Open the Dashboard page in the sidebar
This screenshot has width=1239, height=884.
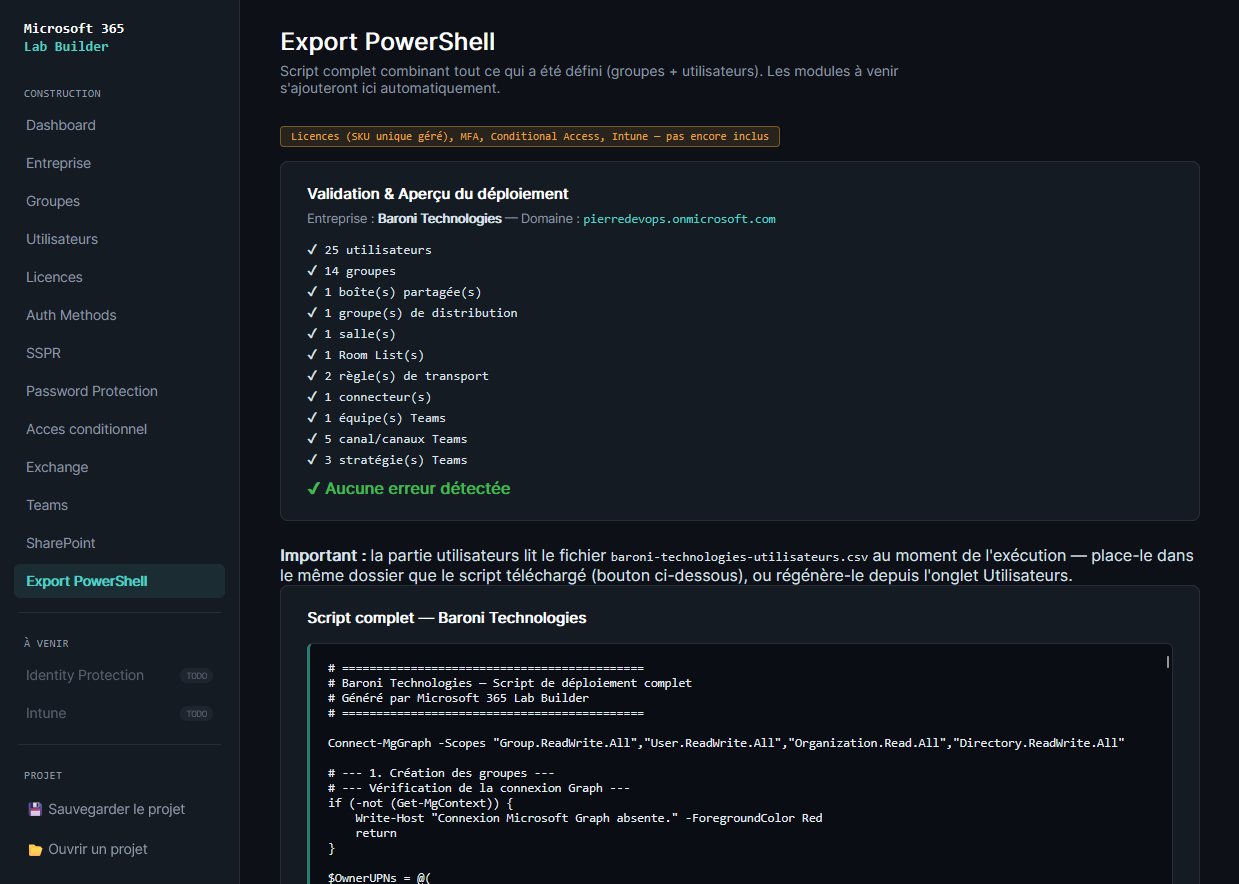pyautogui.click(x=119, y=125)
